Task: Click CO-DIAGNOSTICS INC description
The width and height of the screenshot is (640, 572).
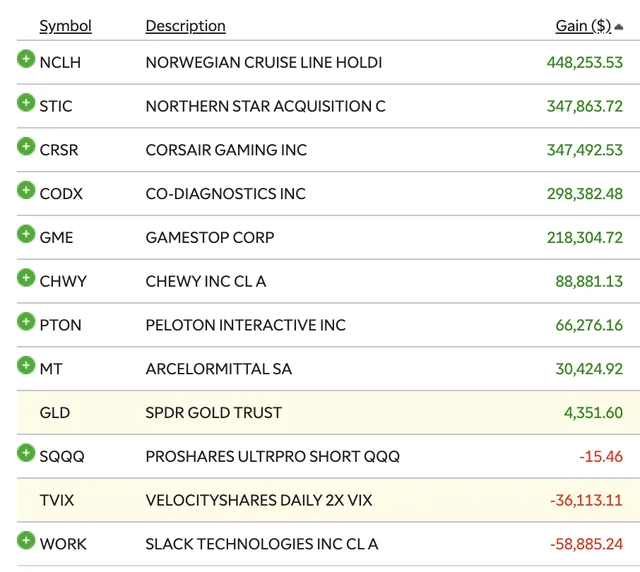Action: [225, 194]
